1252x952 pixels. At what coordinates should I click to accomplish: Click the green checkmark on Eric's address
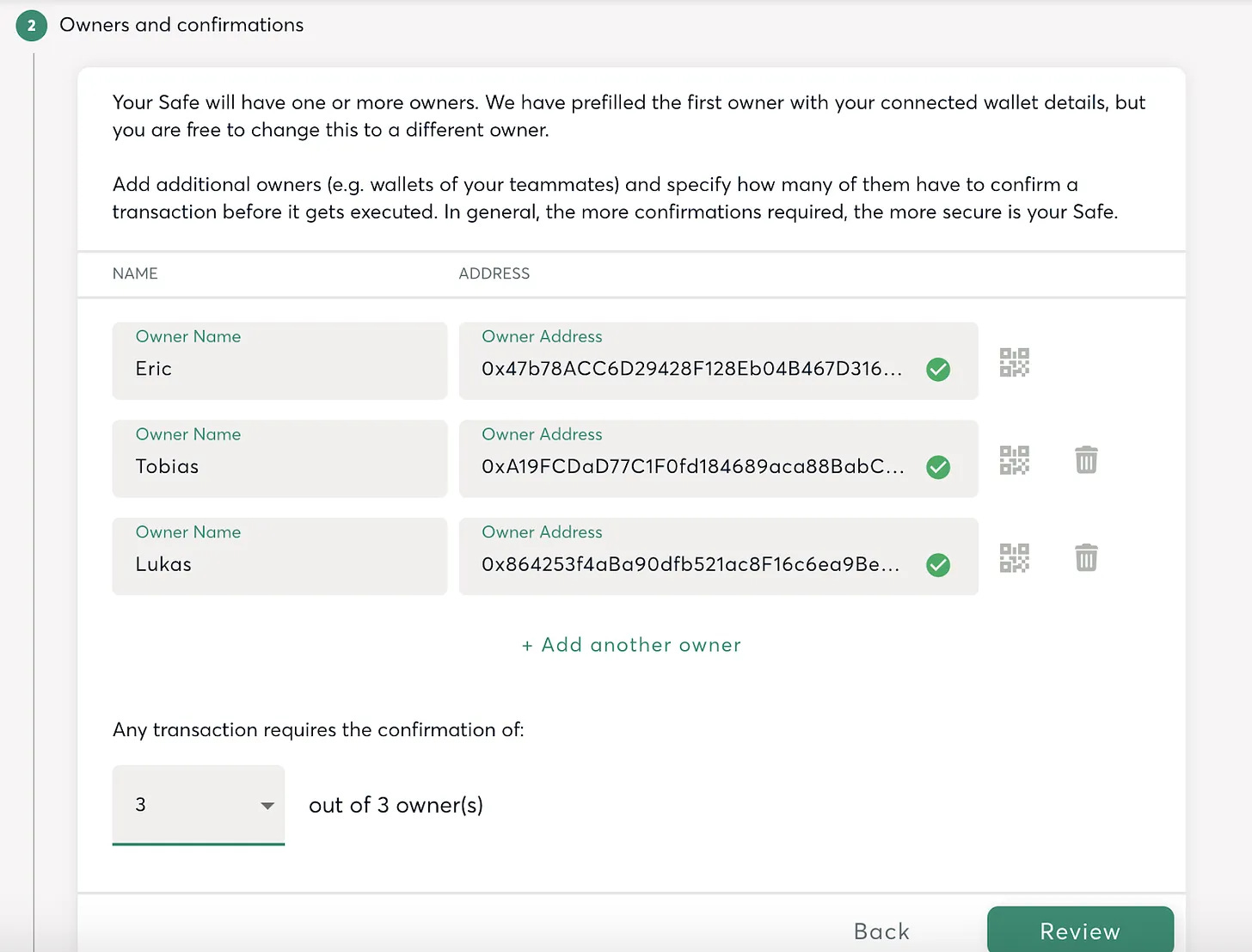coord(938,369)
